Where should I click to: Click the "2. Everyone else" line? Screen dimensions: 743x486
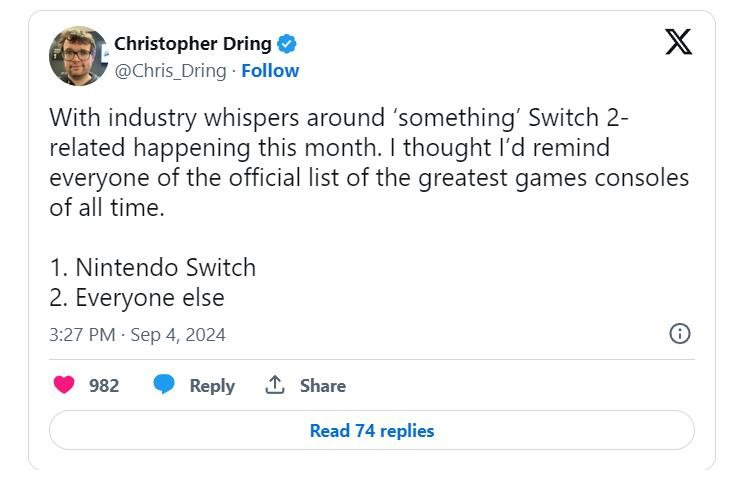click(x=136, y=298)
